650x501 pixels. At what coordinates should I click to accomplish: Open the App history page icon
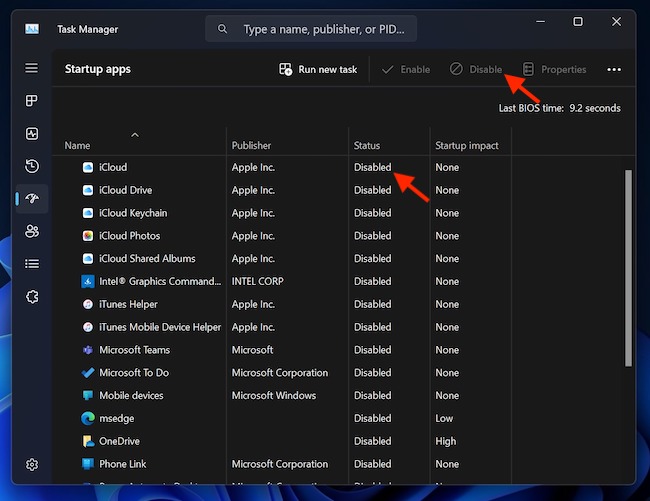click(32, 166)
